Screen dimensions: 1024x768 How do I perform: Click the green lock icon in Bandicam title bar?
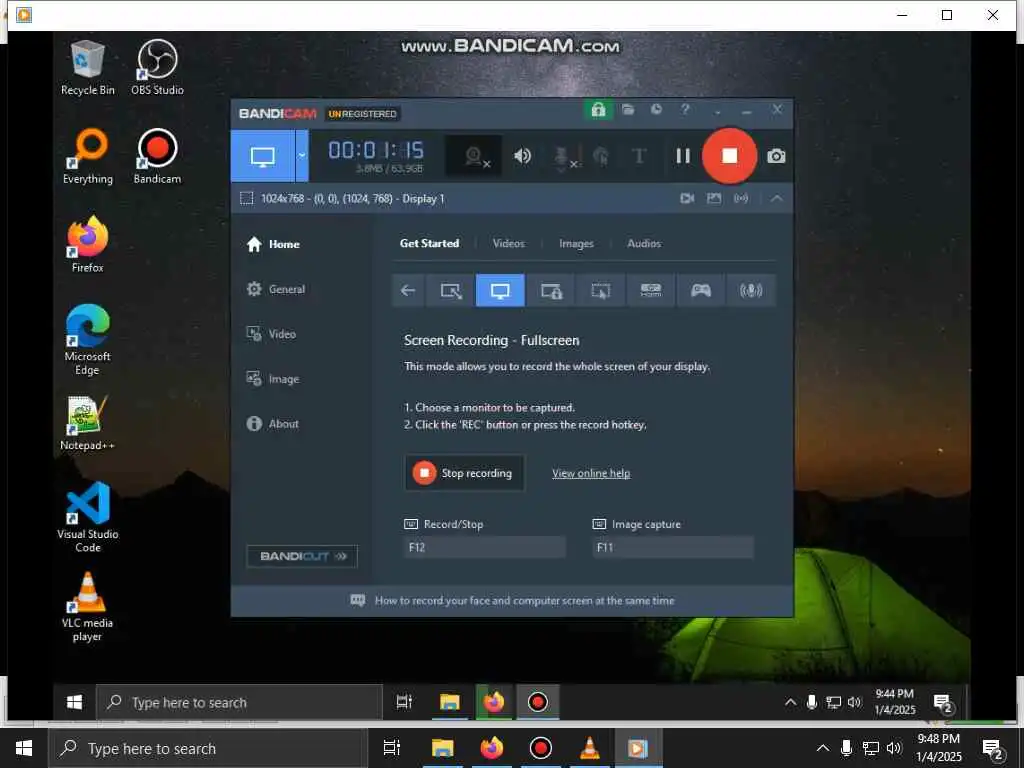pyautogui.click(x=598, y=110)
